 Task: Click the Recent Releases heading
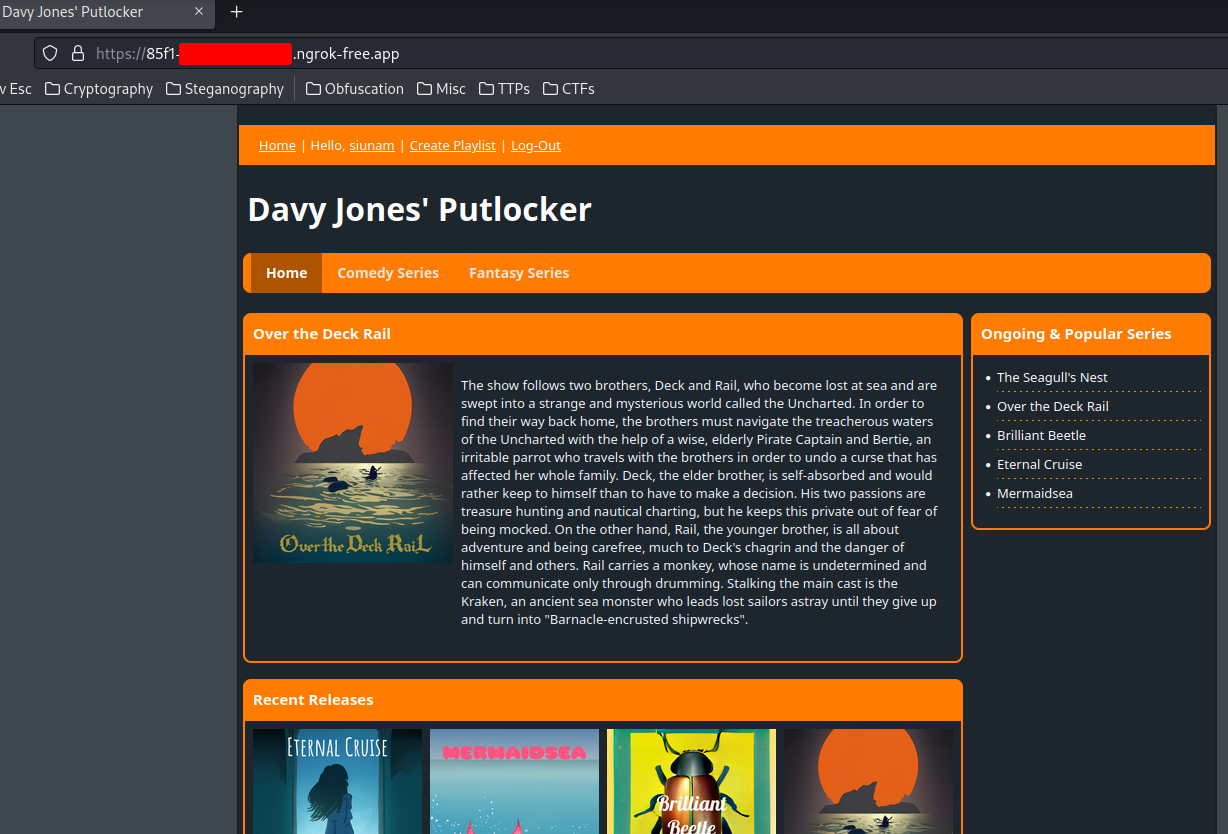[313, 700]
